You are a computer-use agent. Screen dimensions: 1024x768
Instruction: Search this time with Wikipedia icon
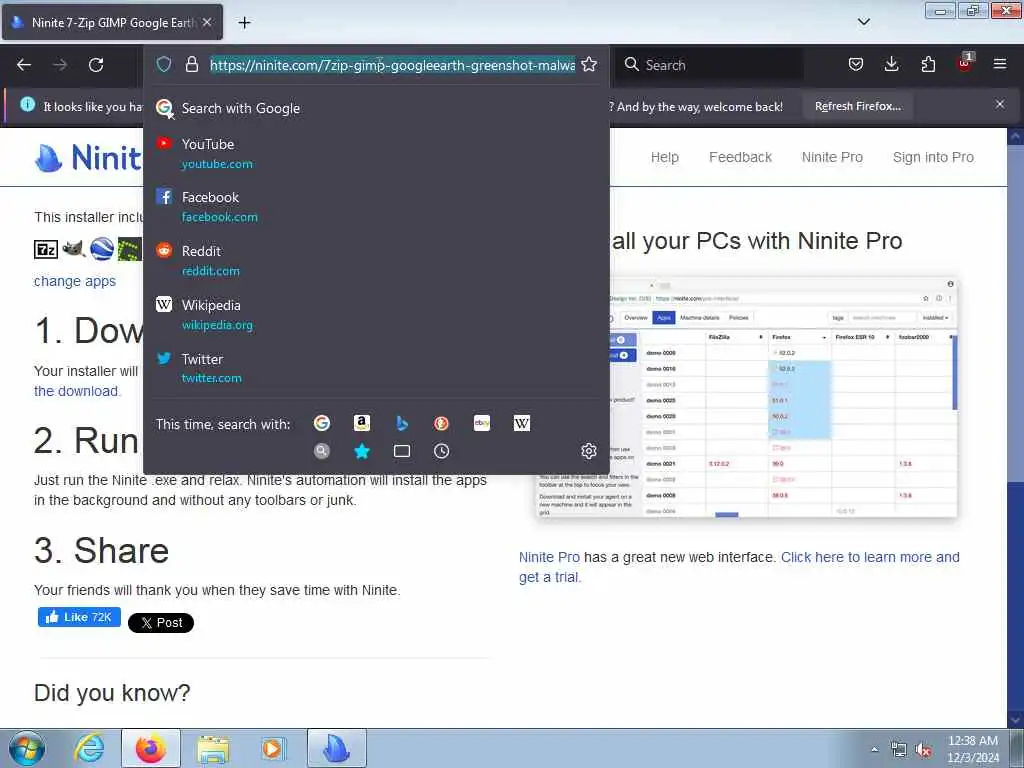click(x=522, y=423)
